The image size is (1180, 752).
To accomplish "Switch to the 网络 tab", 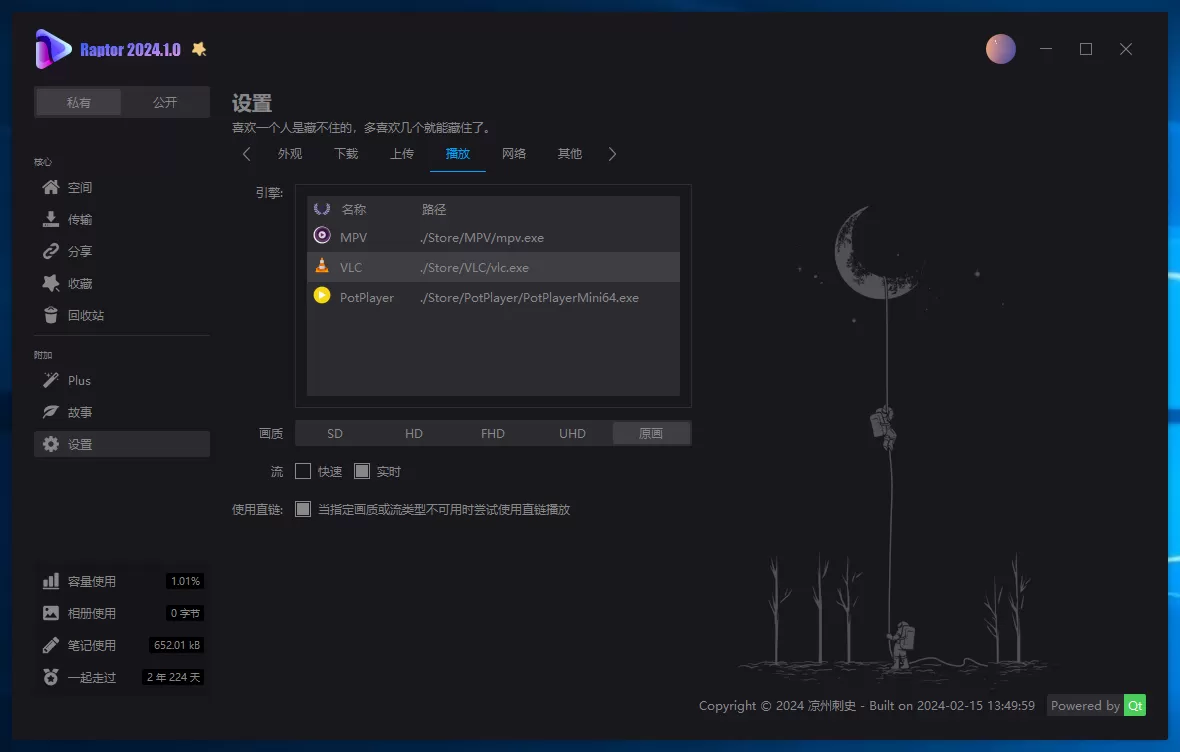I will (513, 154).
